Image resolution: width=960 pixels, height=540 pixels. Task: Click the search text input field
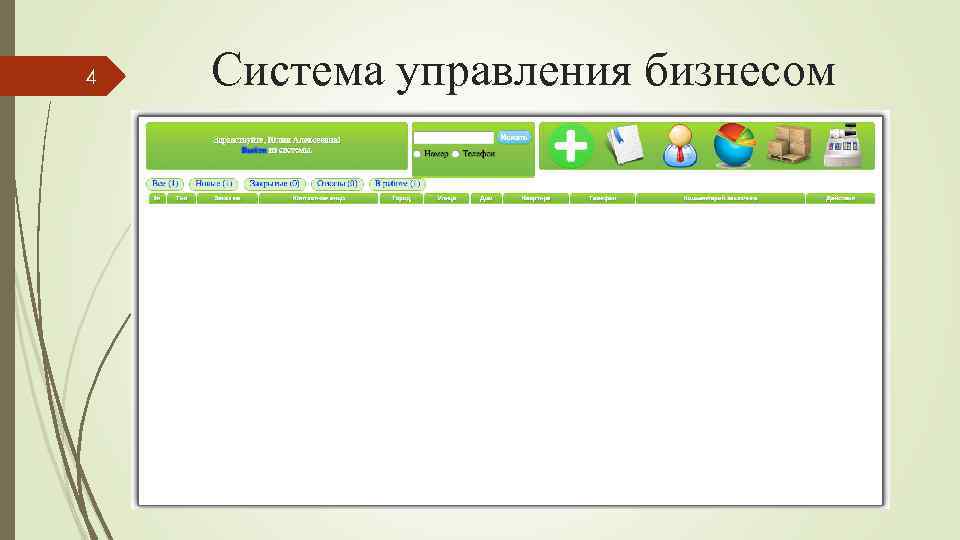[x=454, y=138]
